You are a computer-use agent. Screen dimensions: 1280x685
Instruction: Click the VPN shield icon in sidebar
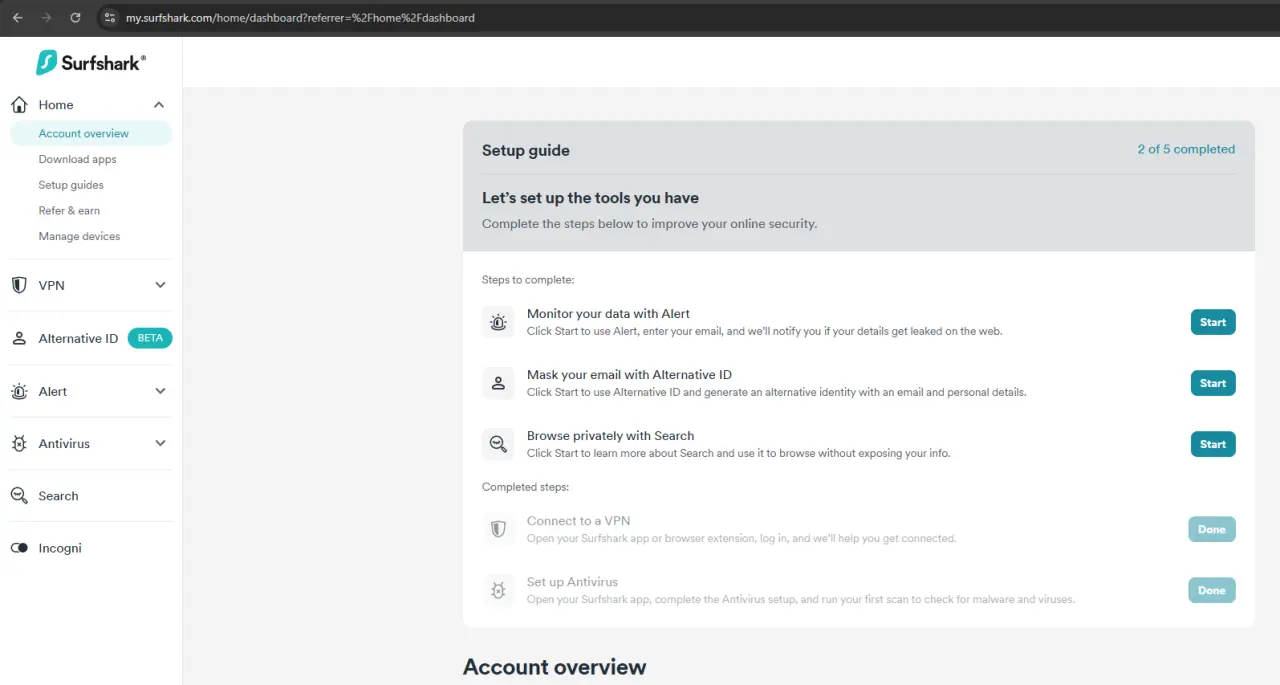click(19, 285)
